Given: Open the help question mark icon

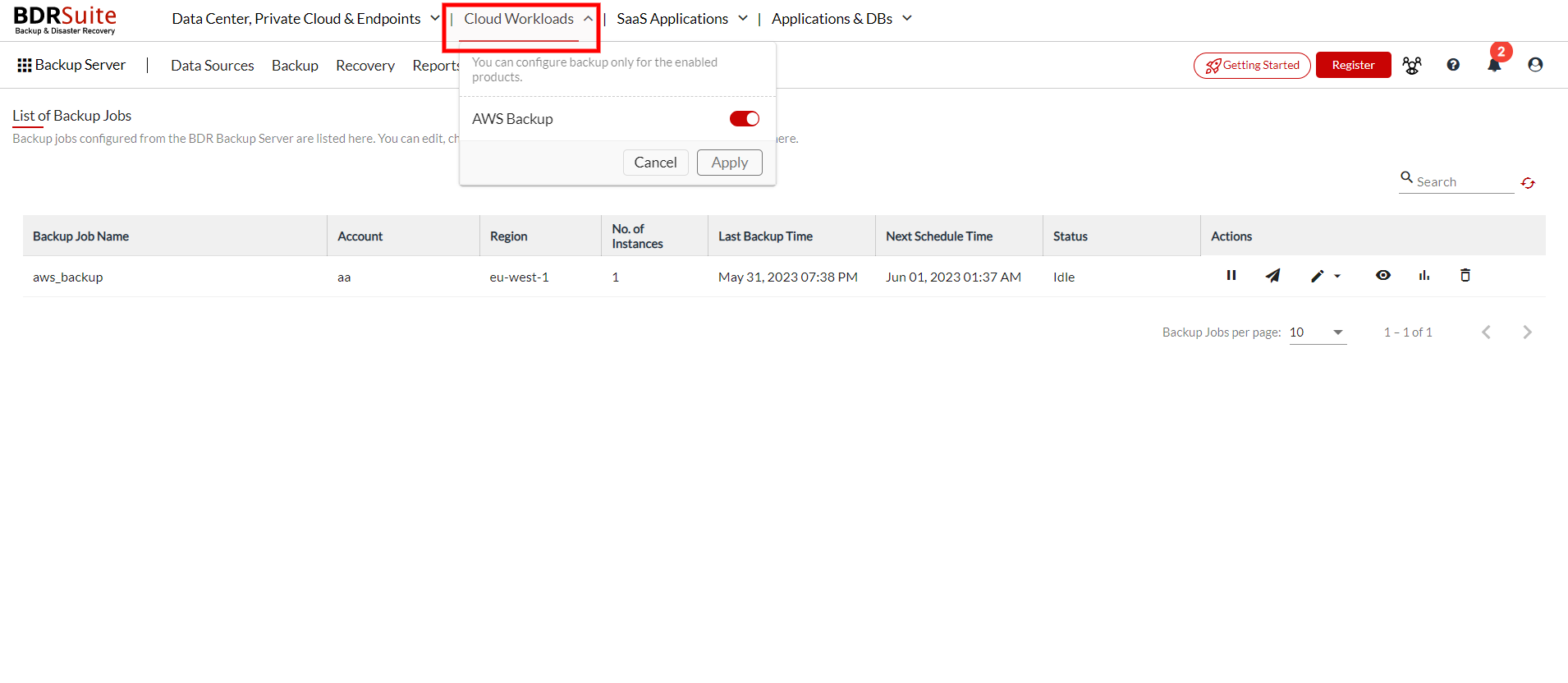Looking at the screenshot, I should coord(1453,65).
